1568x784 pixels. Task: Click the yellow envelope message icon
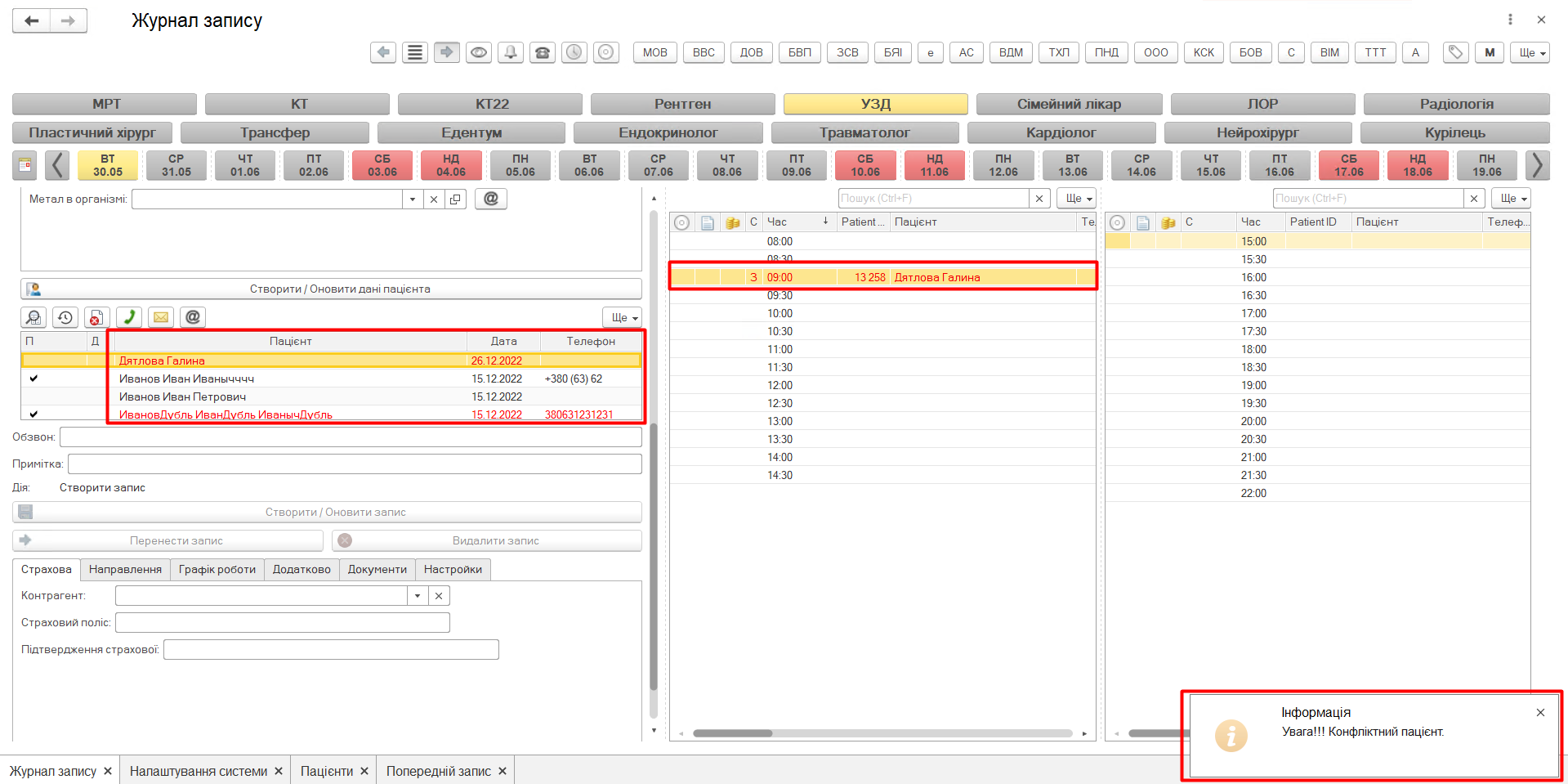pyautogui.click(x=161, y=317)
